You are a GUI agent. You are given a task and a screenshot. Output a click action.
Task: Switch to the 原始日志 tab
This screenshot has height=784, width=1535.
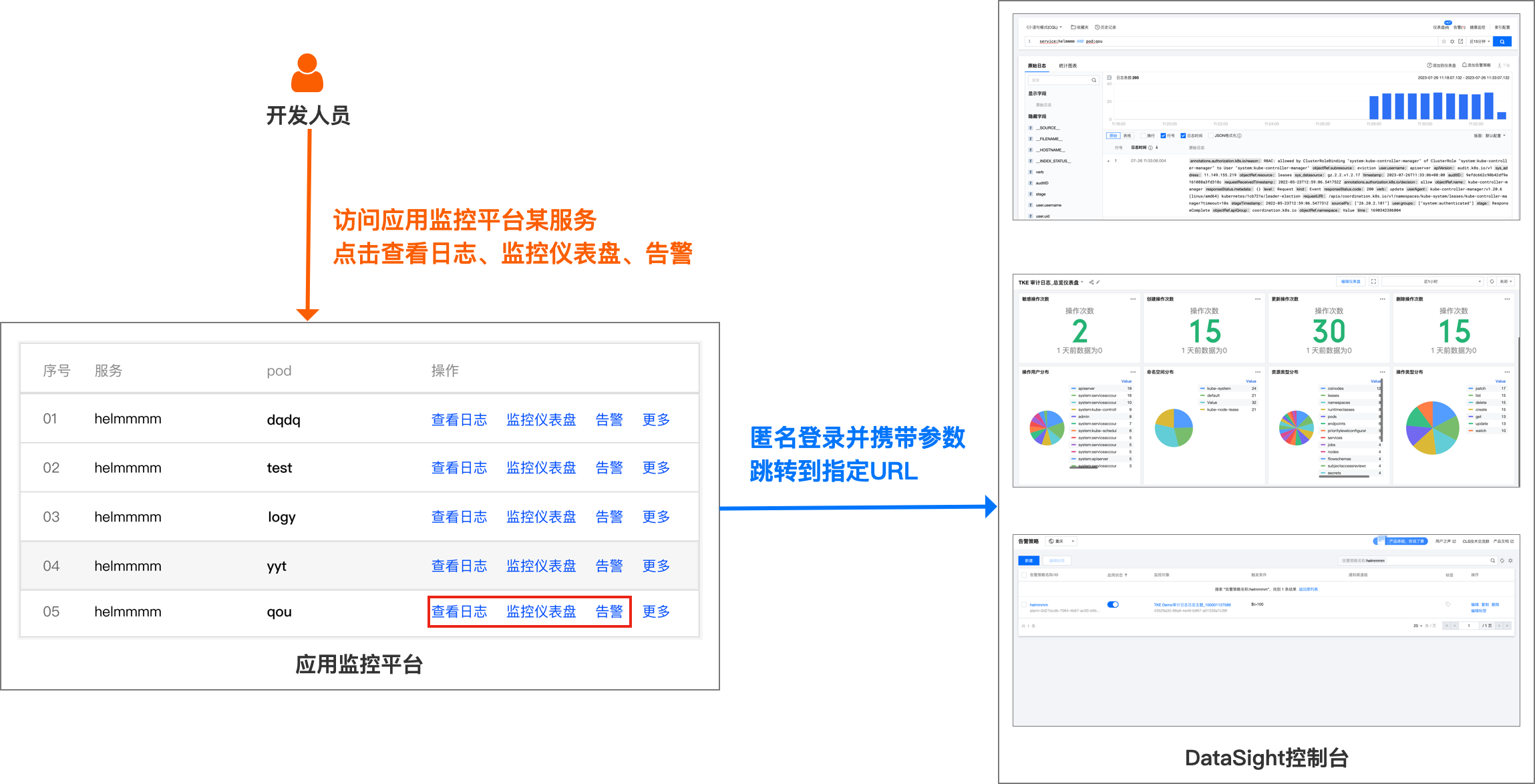click(x=1037, y=65)
